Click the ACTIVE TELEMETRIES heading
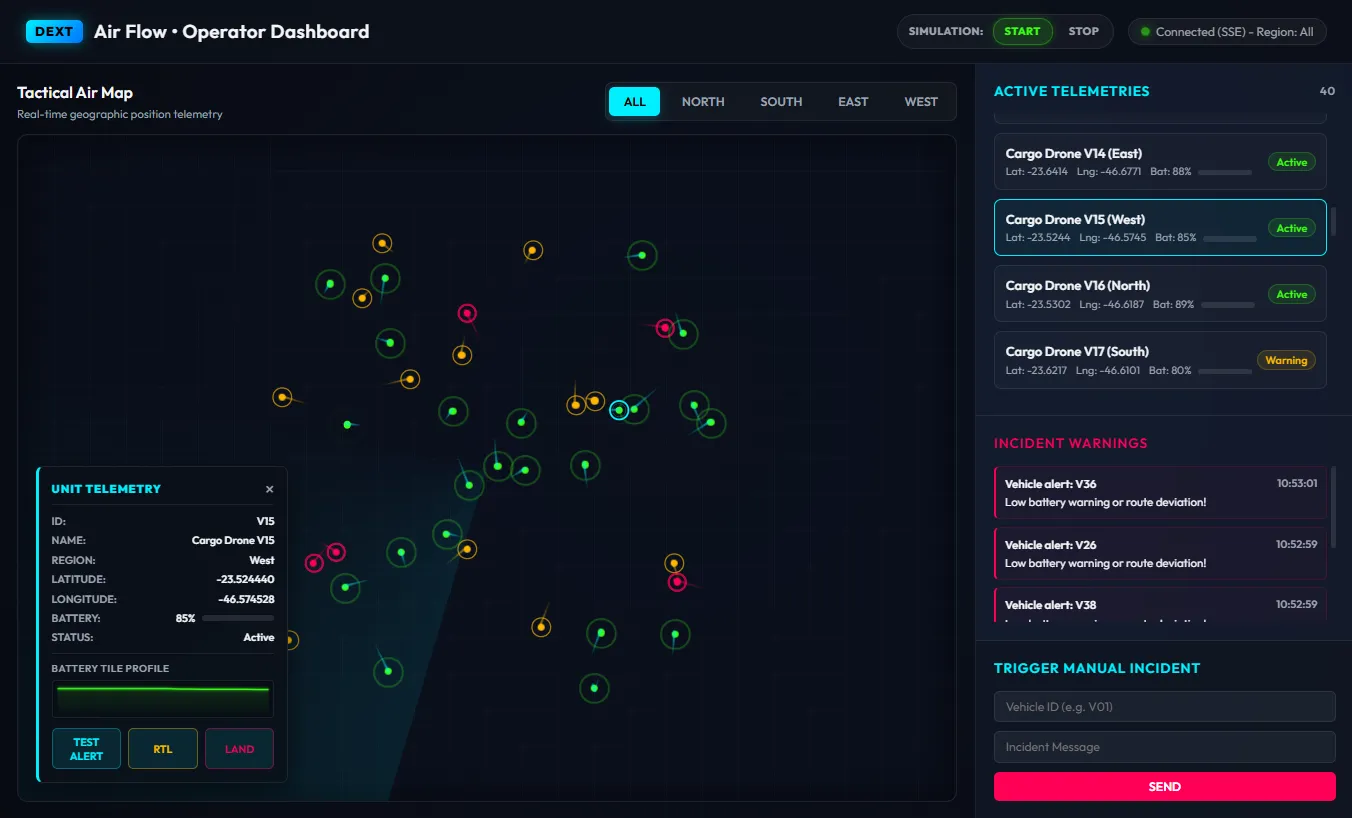The width and height of the screenshot is (1352, 818). click(x=1071, y=91)
